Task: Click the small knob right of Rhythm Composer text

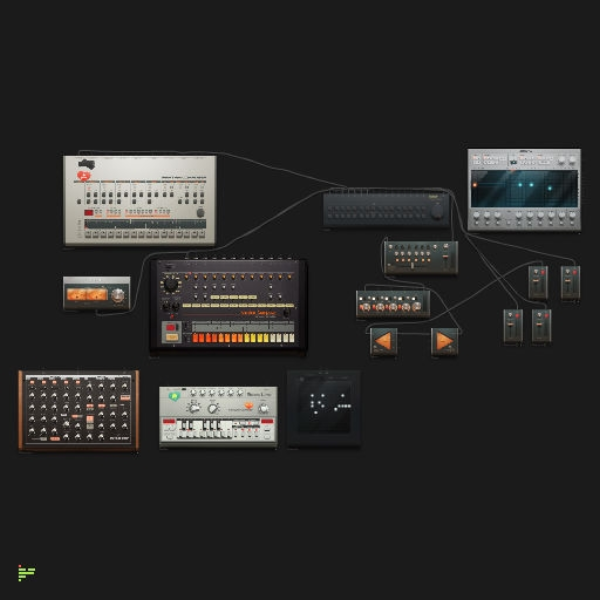Action: 285,313
